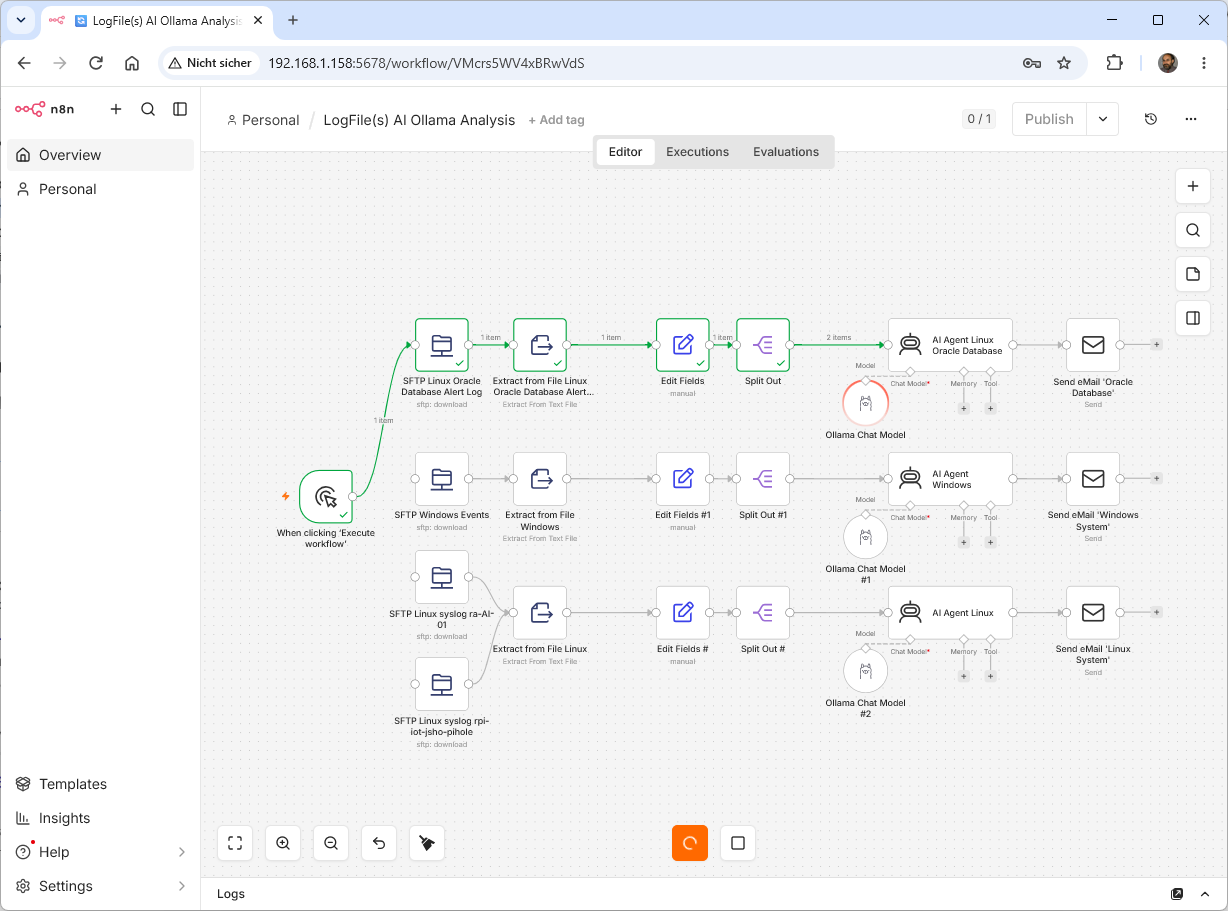Click the workflow name LogFile(s) AI Ollama Analysis
Screen dimensions: 1228x911
point(419,120)
